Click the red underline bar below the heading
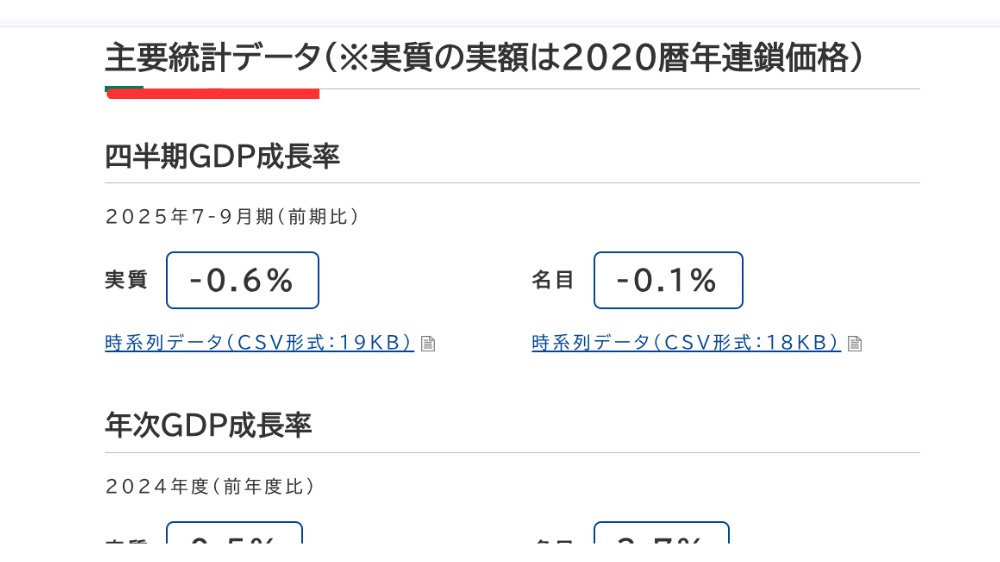The height and width of the screenshot is (562, 1000). (x=232, y=94)
